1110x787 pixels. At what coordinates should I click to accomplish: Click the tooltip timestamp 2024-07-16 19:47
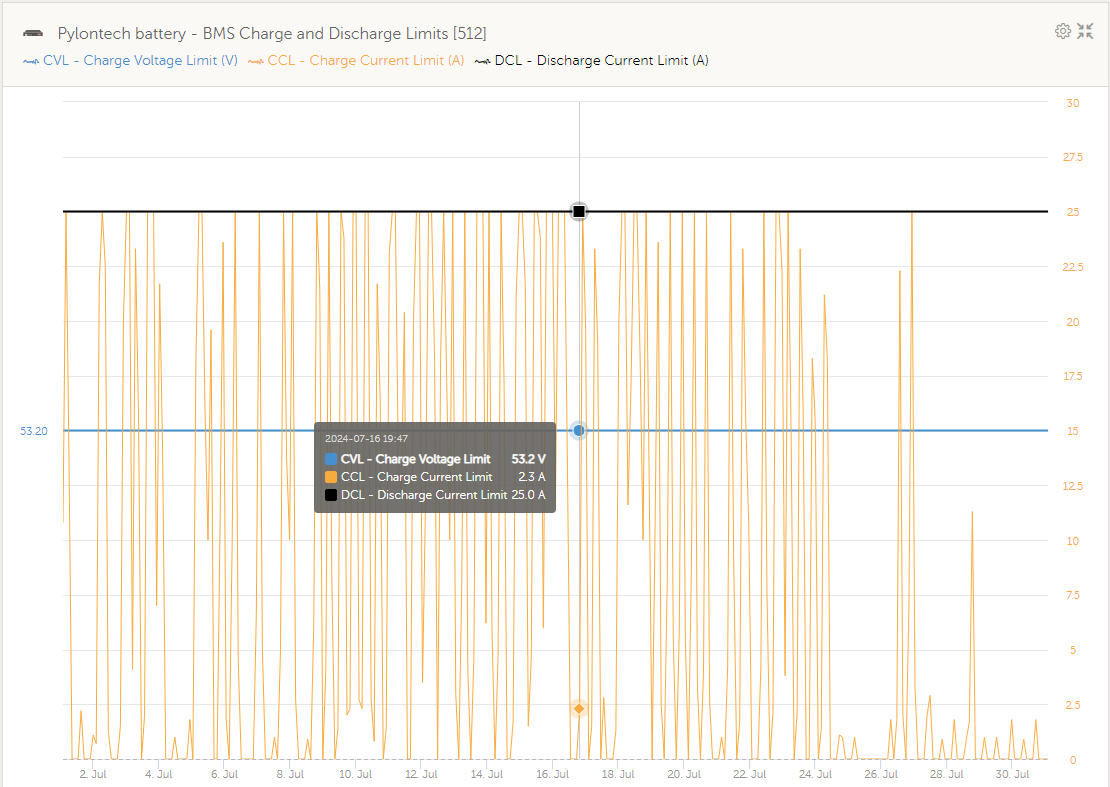(366, 439)
